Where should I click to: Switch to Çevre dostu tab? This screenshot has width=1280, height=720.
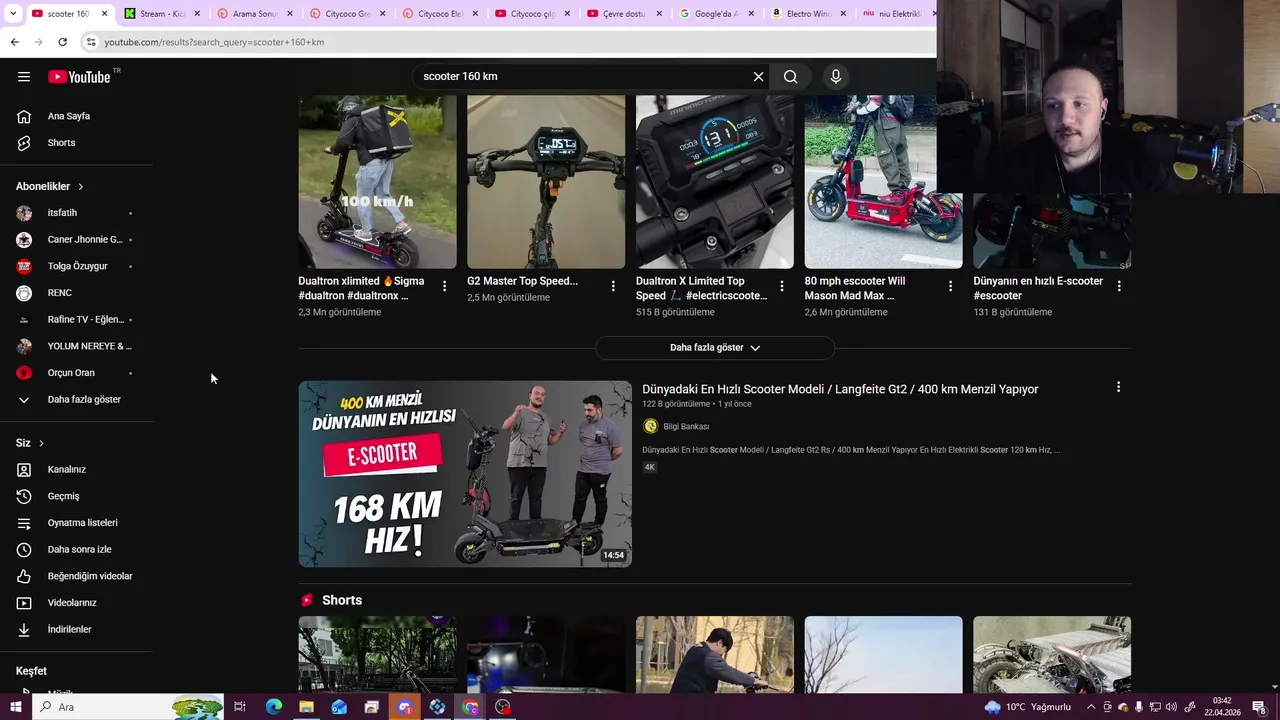pyautogui.click(x=625, y=14)
